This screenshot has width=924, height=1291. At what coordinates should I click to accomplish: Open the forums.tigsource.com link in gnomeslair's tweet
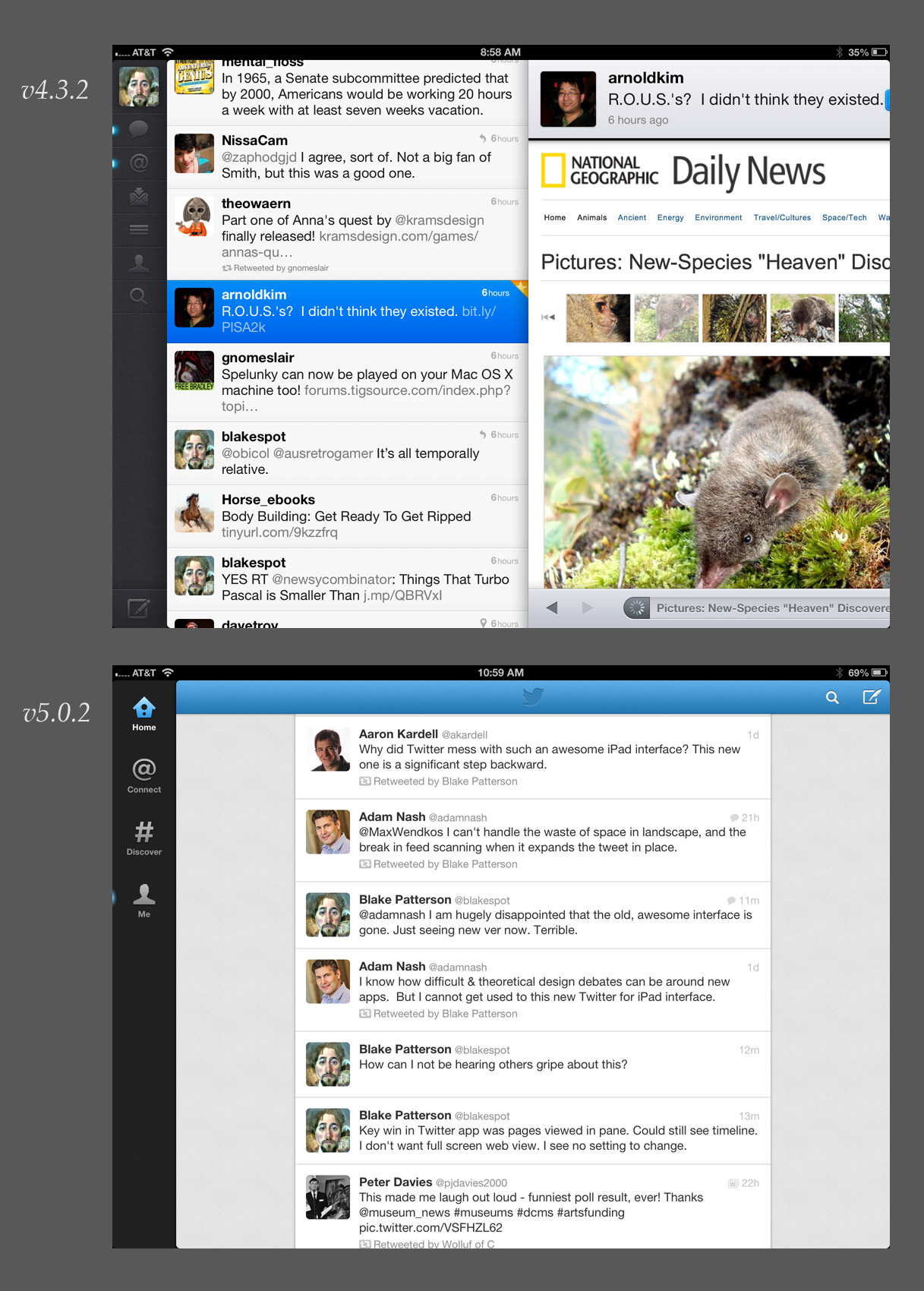coord(366,399)
